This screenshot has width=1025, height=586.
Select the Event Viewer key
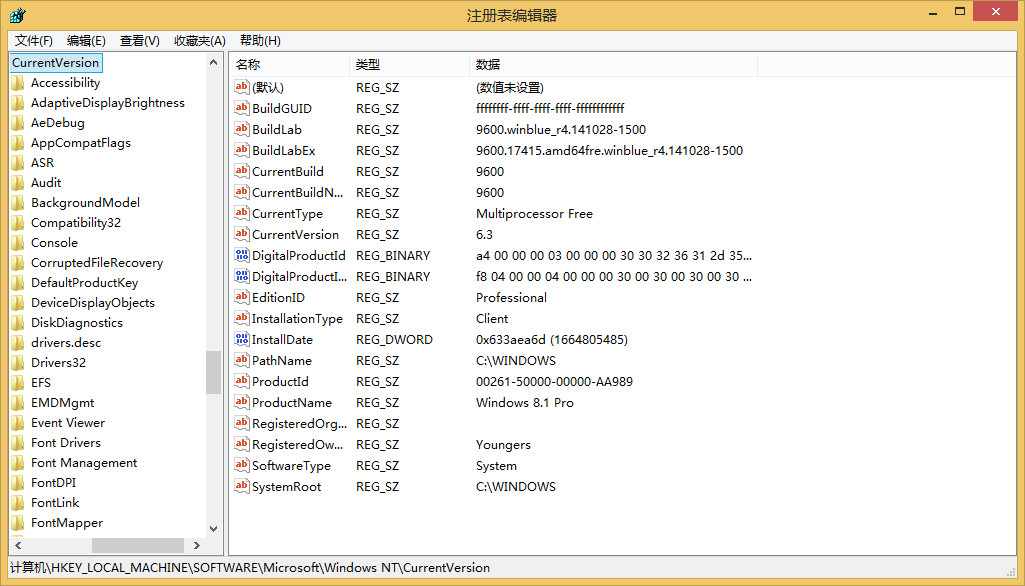68,422
